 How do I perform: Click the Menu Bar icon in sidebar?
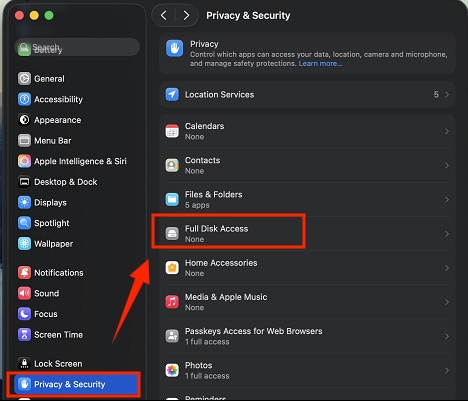(x=24, y=140)
